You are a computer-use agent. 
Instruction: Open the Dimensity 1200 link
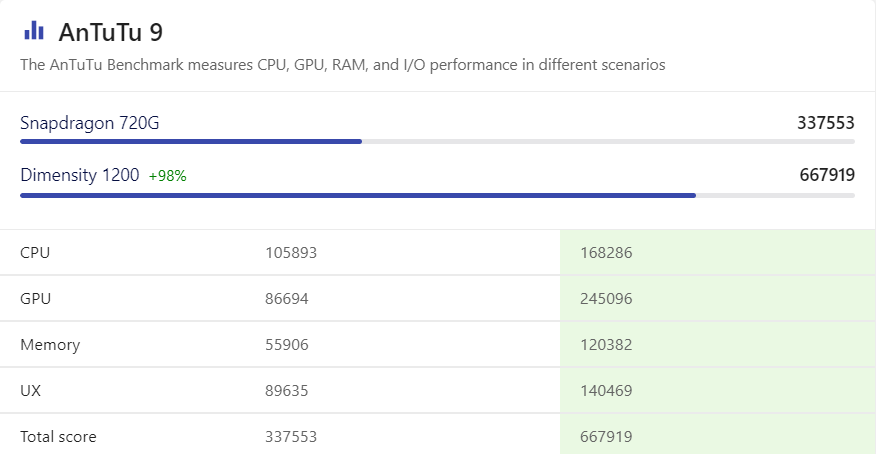[79, 175]
